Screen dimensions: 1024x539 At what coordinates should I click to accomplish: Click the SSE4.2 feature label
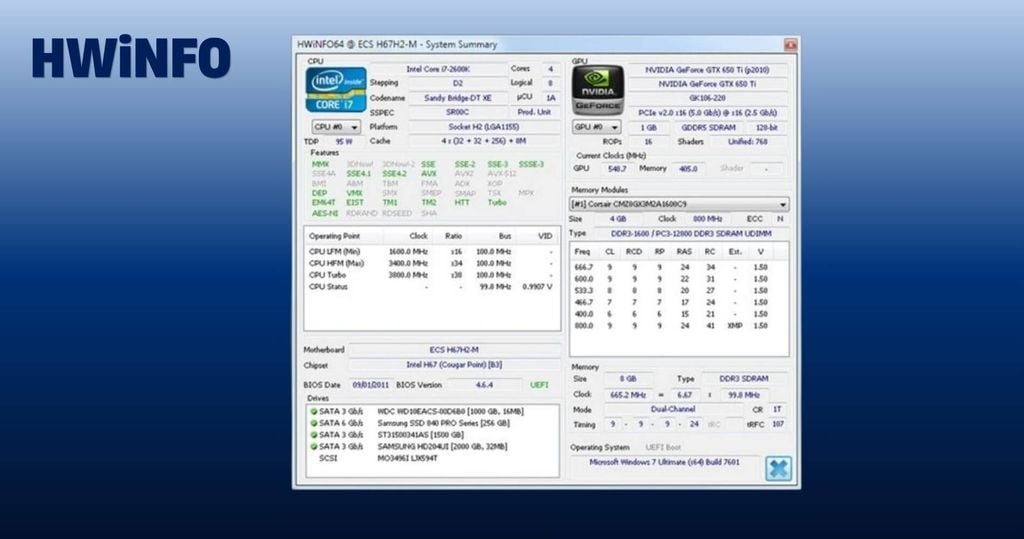(394, 174)
